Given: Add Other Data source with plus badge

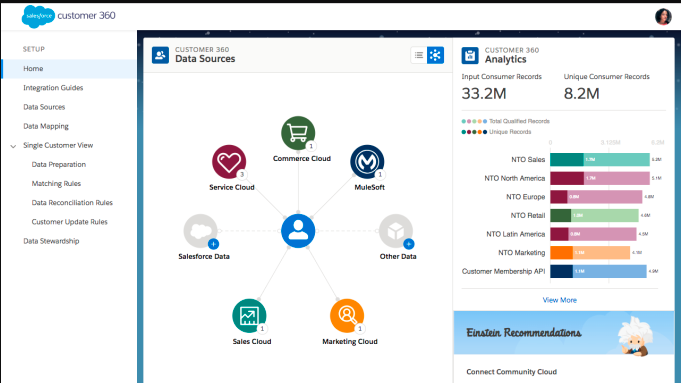Looking at the screenshot, I should [408, 244].
